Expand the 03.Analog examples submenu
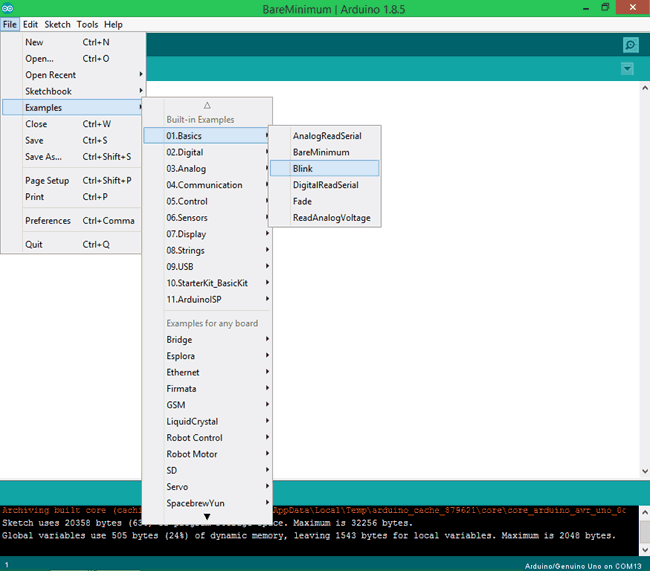The width and height of the screenshot is (650, 571). click(x=207, y=168)
